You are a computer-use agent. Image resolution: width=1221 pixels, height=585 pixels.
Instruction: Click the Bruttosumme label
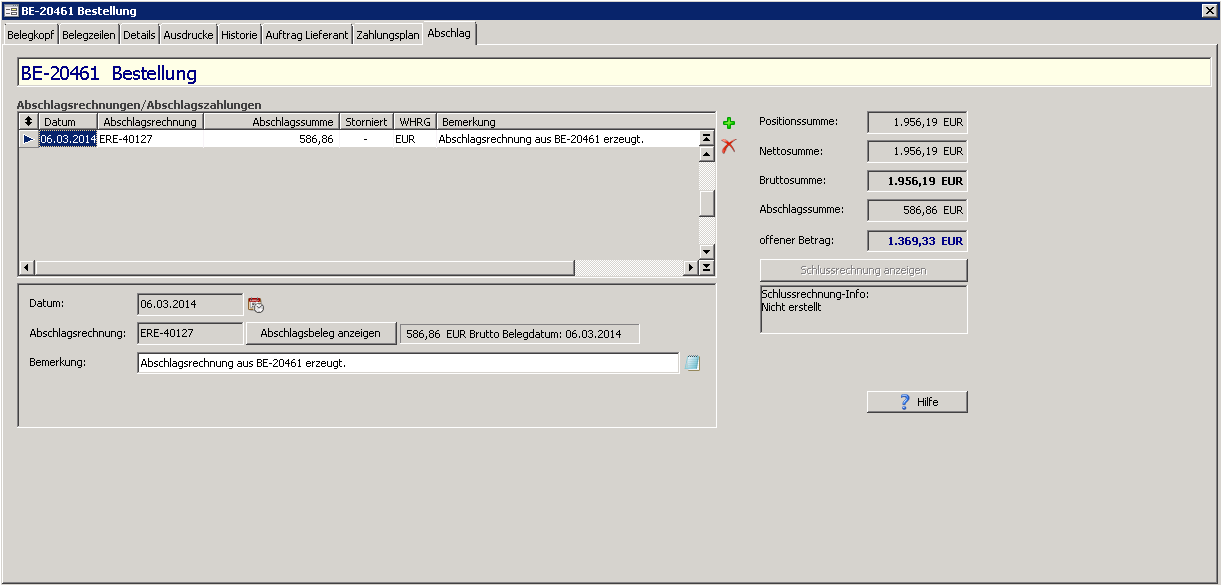pyautogui.click(x=792, y=181)
